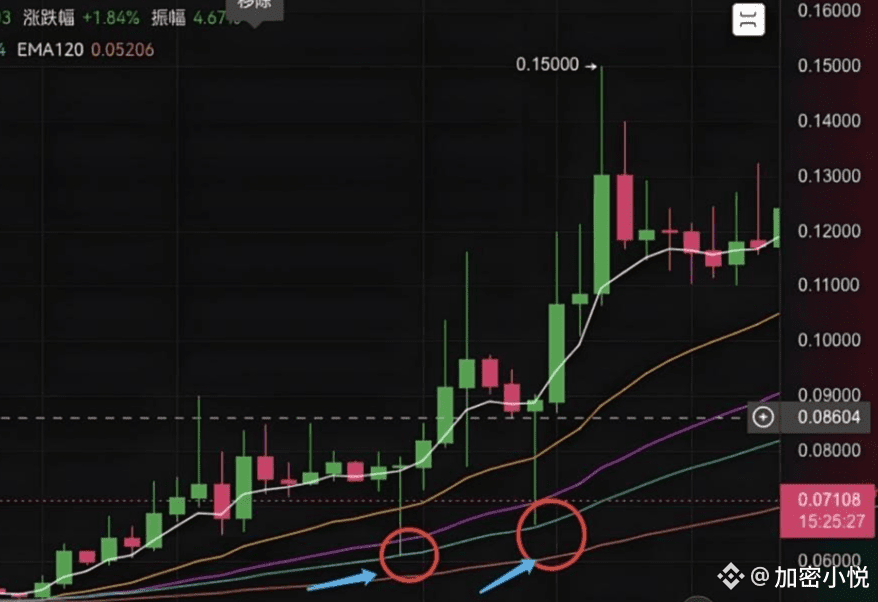The image size is (878, 602).
Task: Click the large red candle after the peak
Action: [x=625, y=207]
